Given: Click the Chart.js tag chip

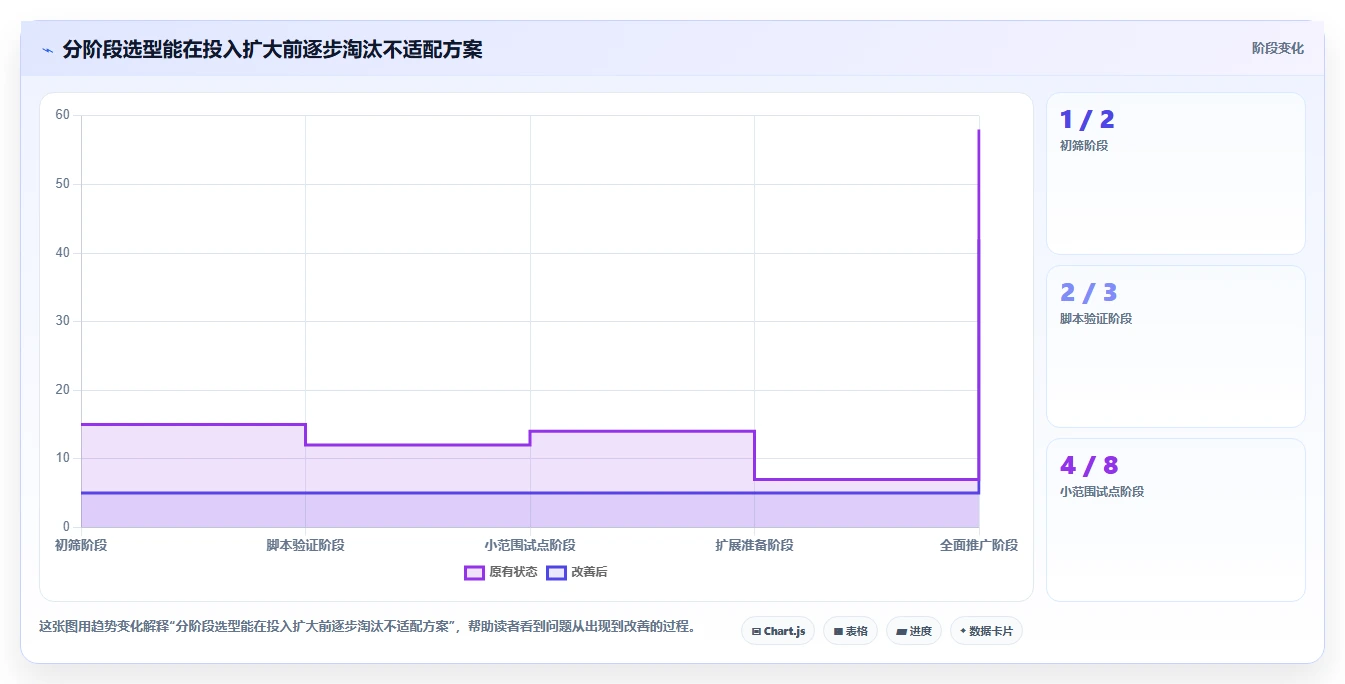Looking at the screenshot, I should [x=778, y=631].
